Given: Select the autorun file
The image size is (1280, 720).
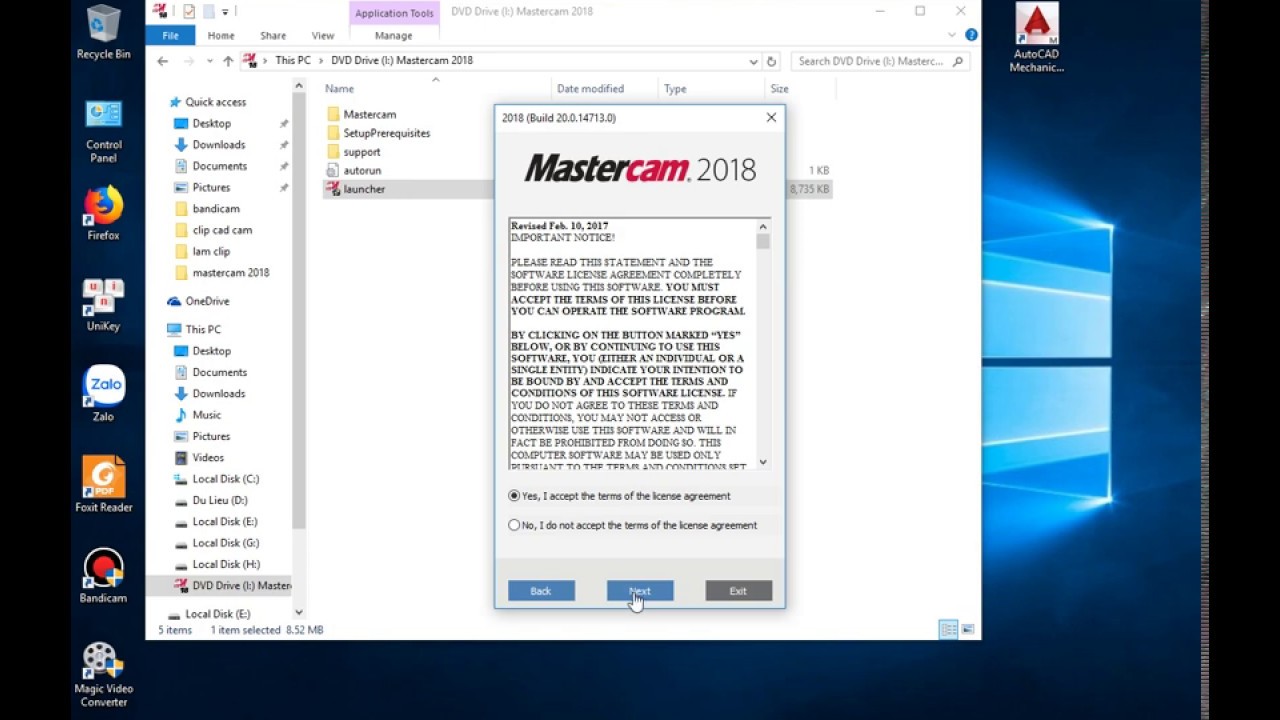Looking at the screenshot, I should (353, 171).
